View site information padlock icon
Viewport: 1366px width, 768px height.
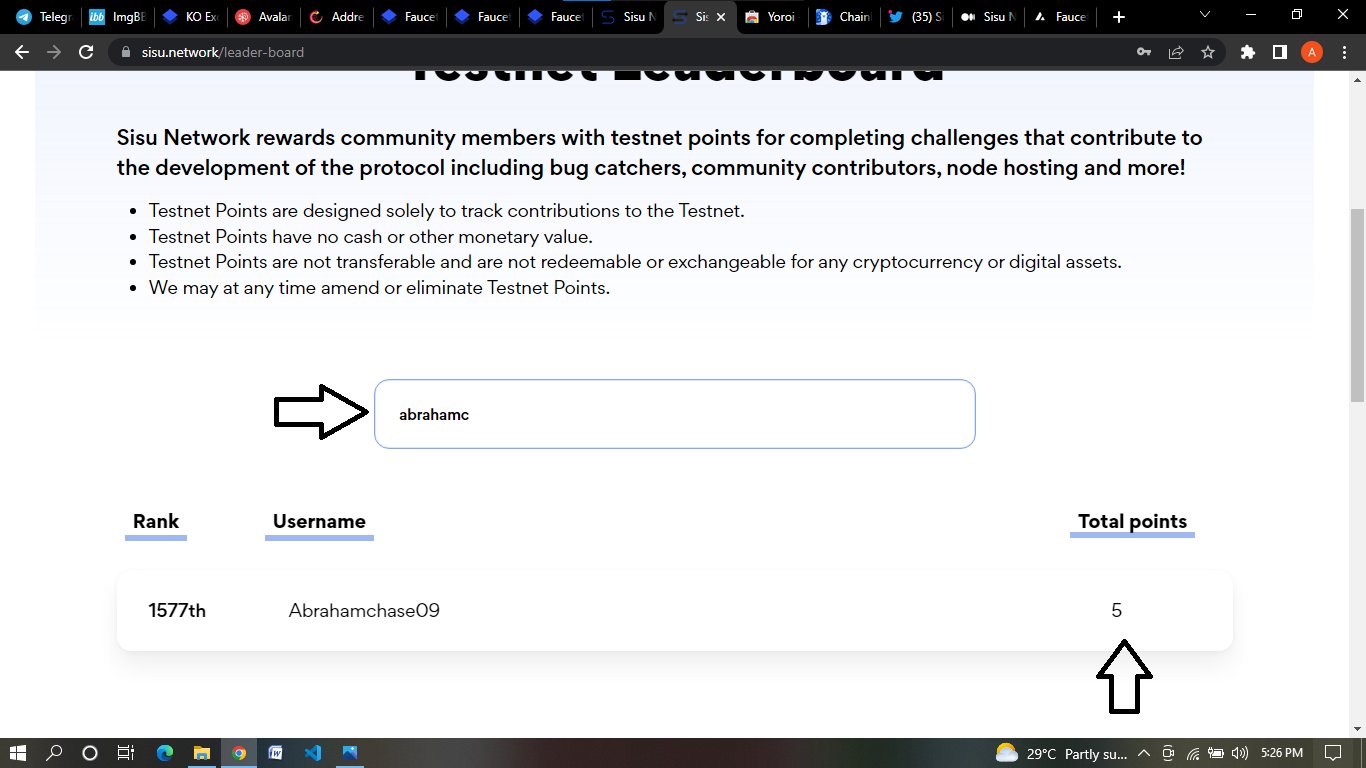tap(125, 52)
